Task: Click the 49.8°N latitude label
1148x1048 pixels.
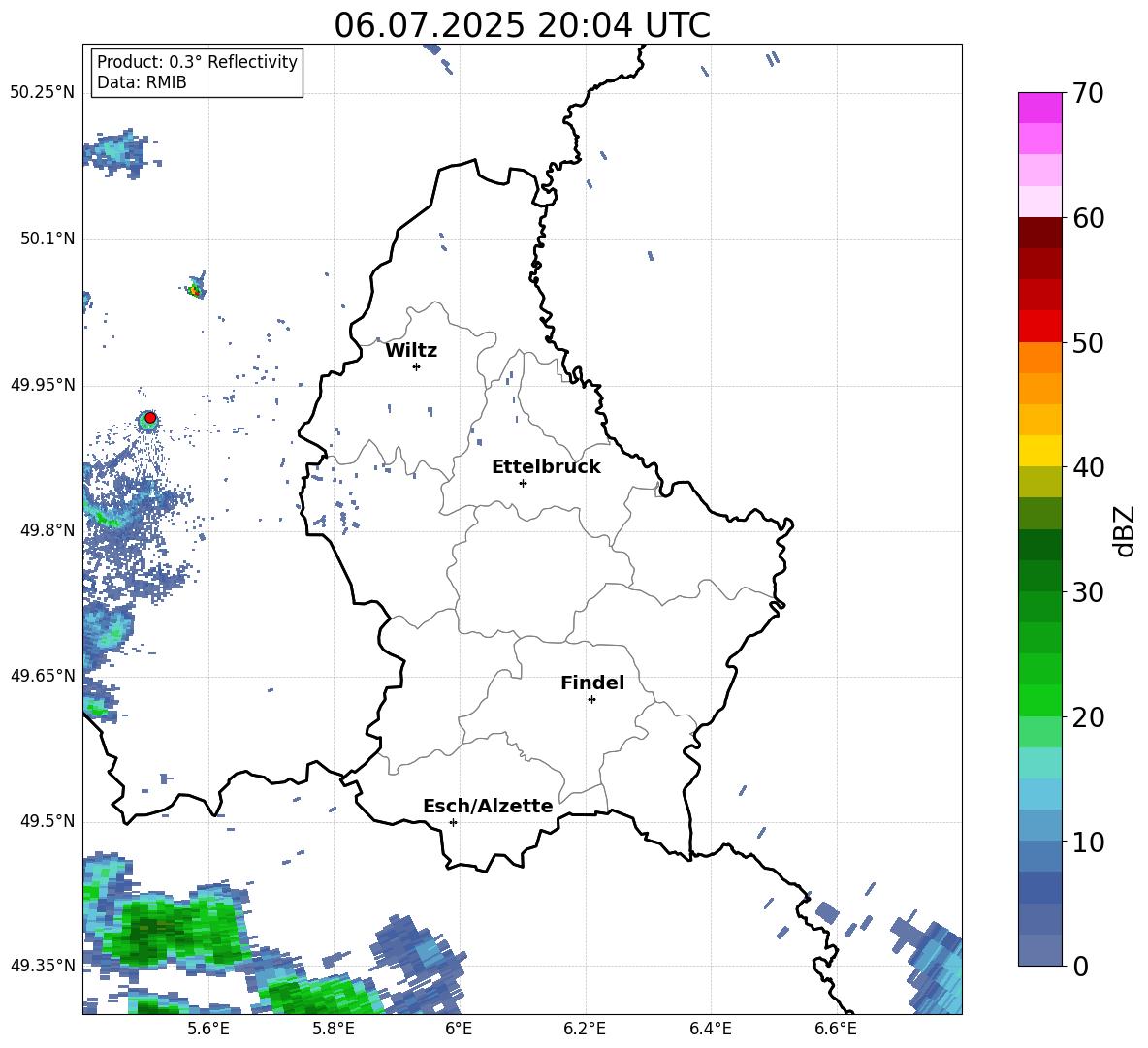Action: pos(48,530)
